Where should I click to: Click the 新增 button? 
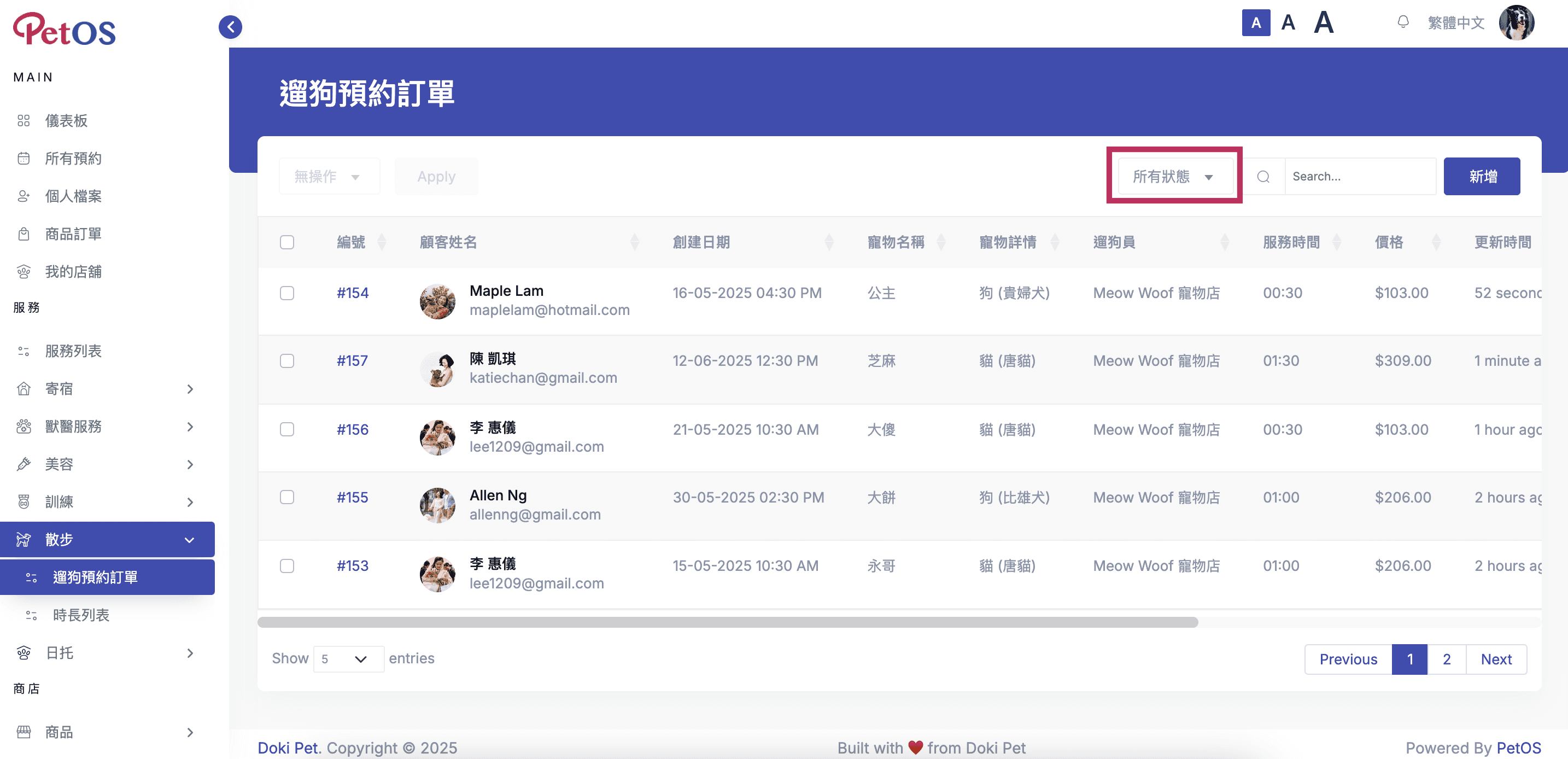(1482, 177)
